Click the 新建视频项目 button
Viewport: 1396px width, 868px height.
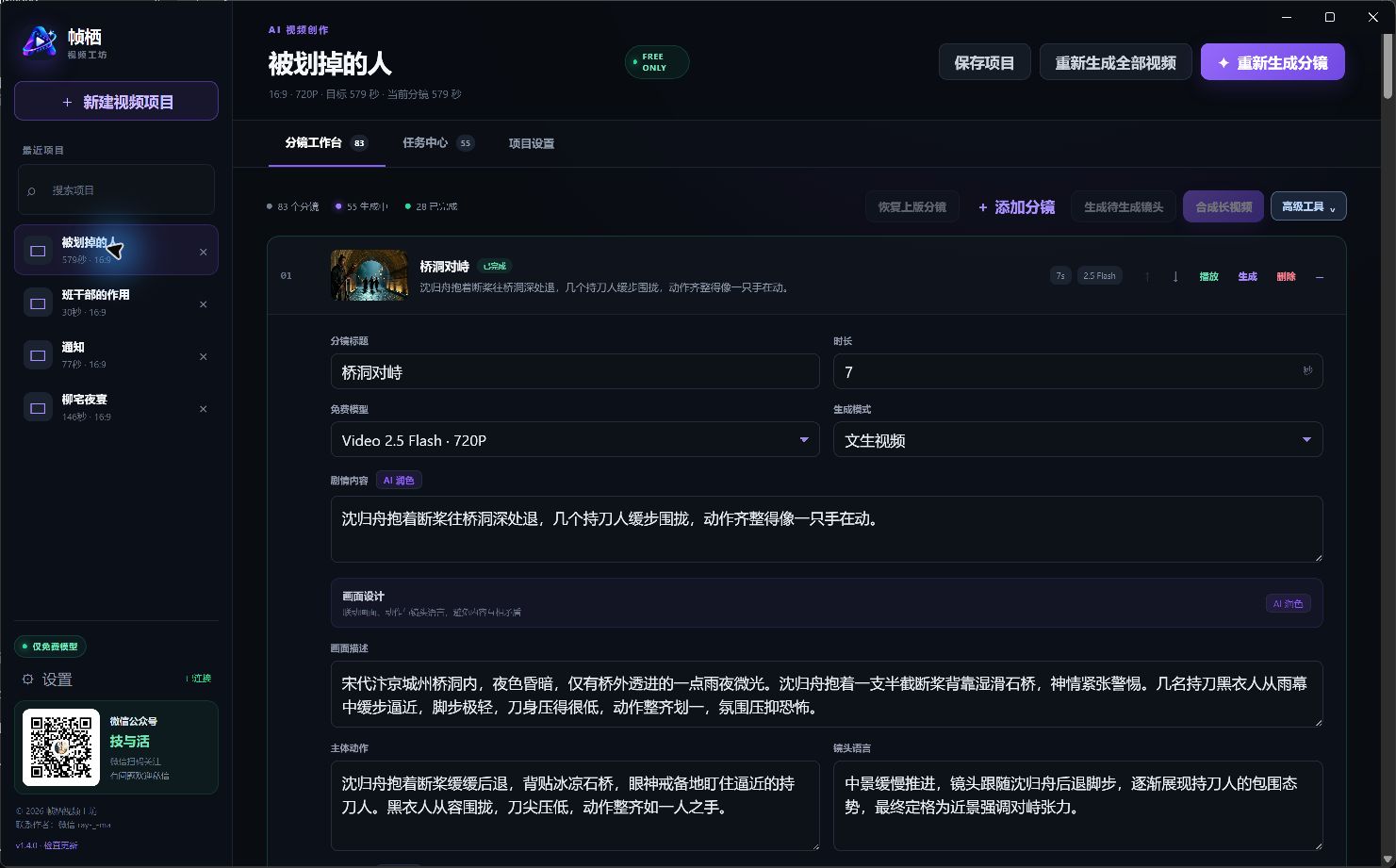[116, 102]
